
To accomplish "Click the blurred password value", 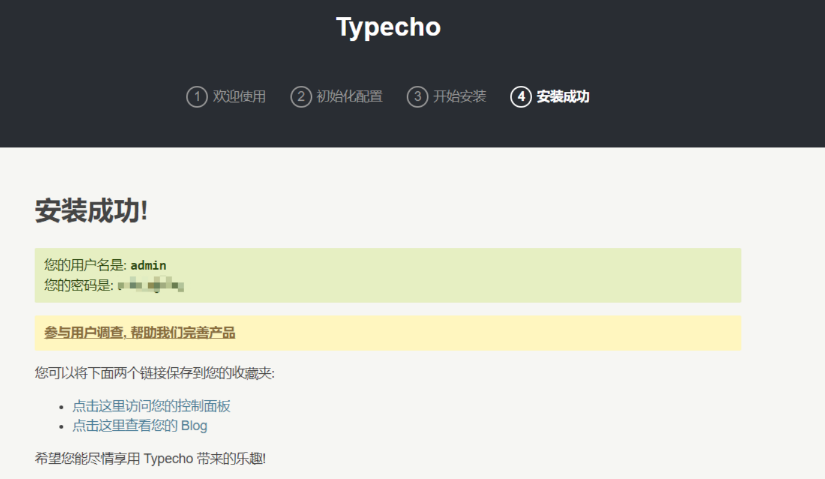I will pyautogui.click(x=151, y=286).
